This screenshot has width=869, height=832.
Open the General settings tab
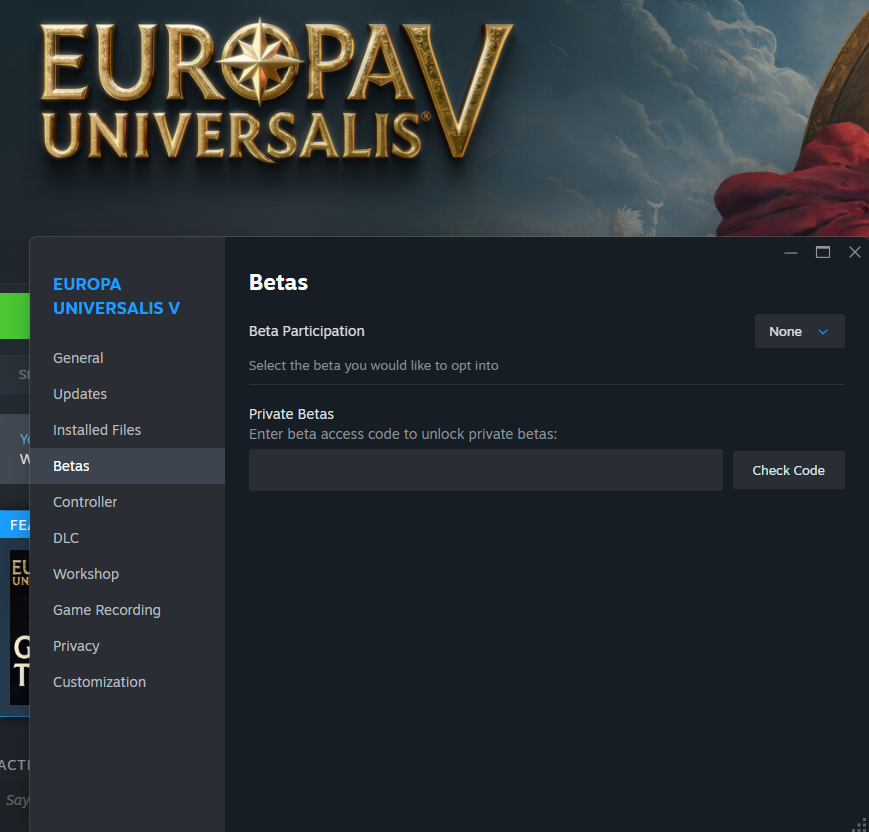click(x=78, y=358)
